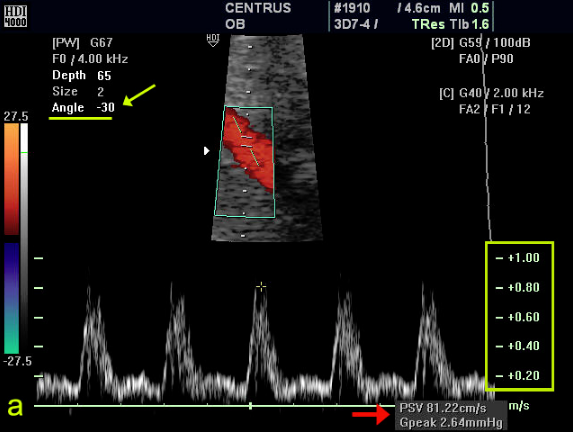Click the yellow arrow near Angle value
Screen dimensions: 573x432
click(x=139, y=95)
